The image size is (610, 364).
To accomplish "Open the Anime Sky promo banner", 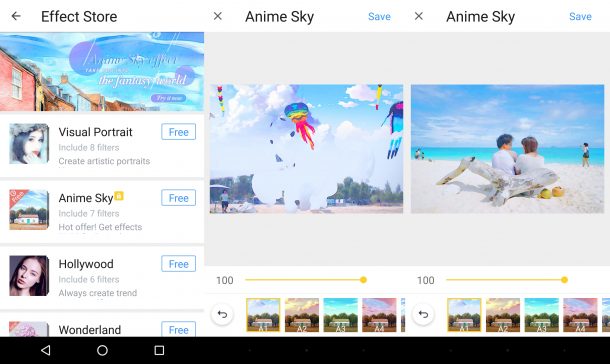I will point(102,72).
